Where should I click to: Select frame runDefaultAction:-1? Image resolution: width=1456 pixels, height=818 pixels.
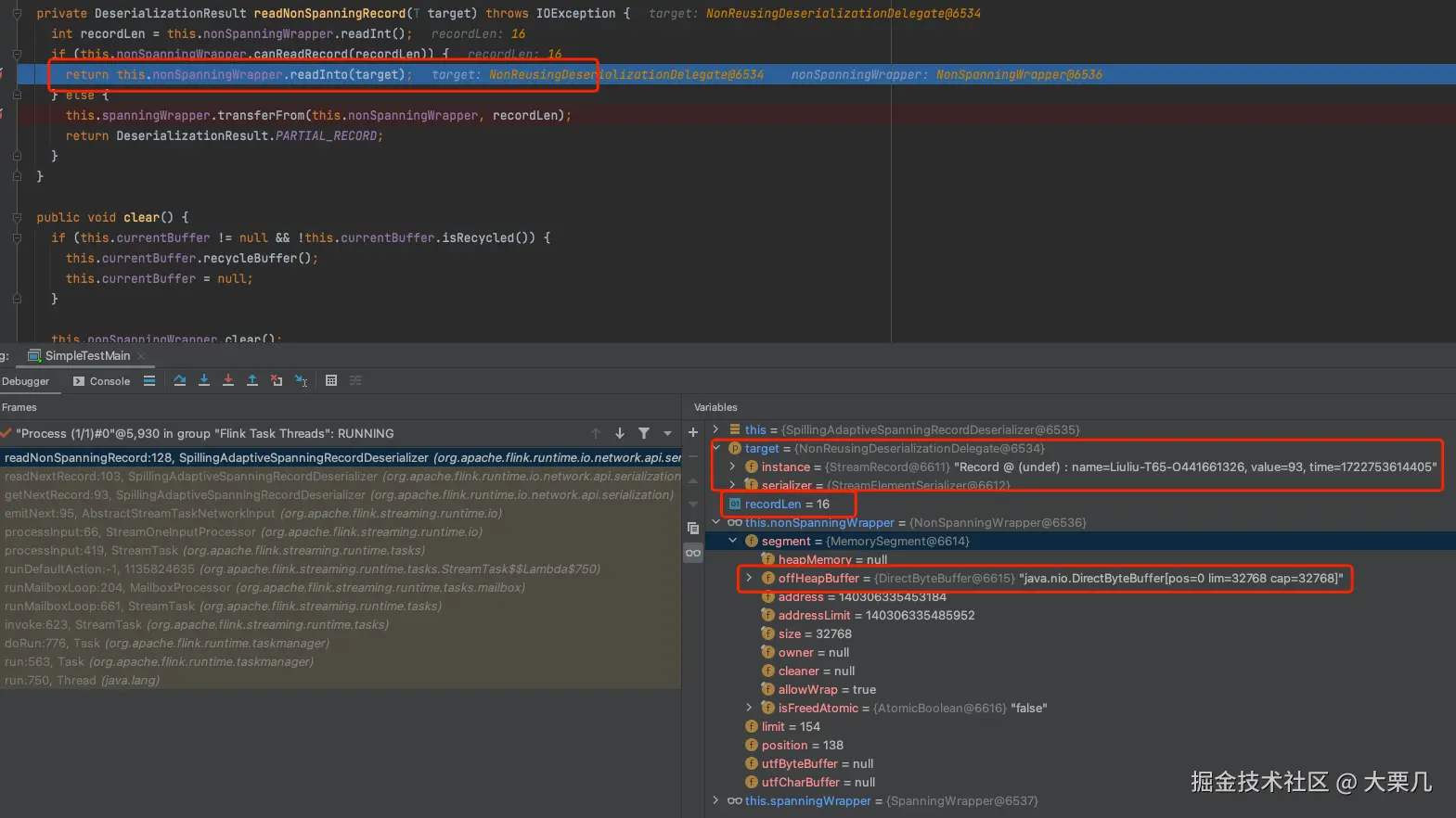pos(341,569)
